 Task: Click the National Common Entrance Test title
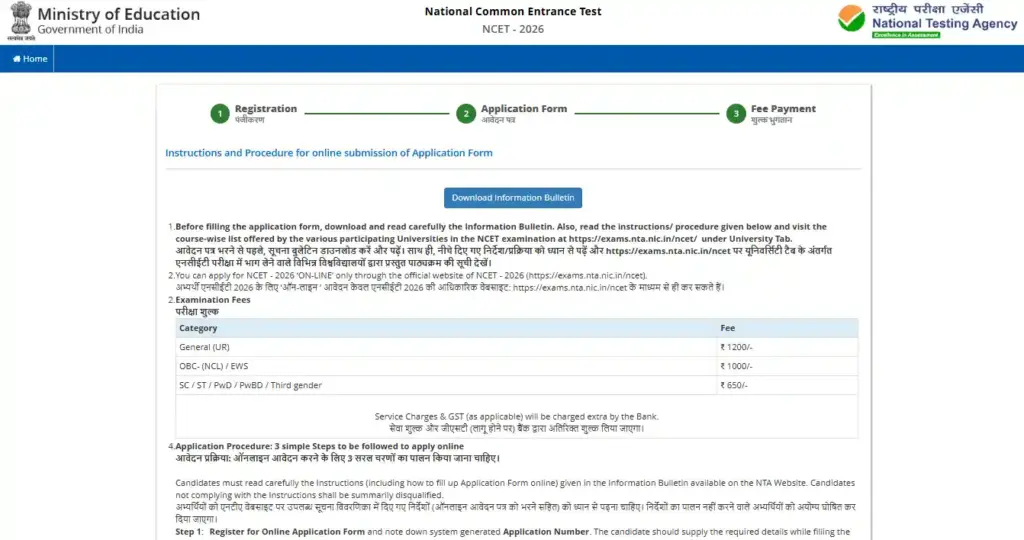pos(511,12)
